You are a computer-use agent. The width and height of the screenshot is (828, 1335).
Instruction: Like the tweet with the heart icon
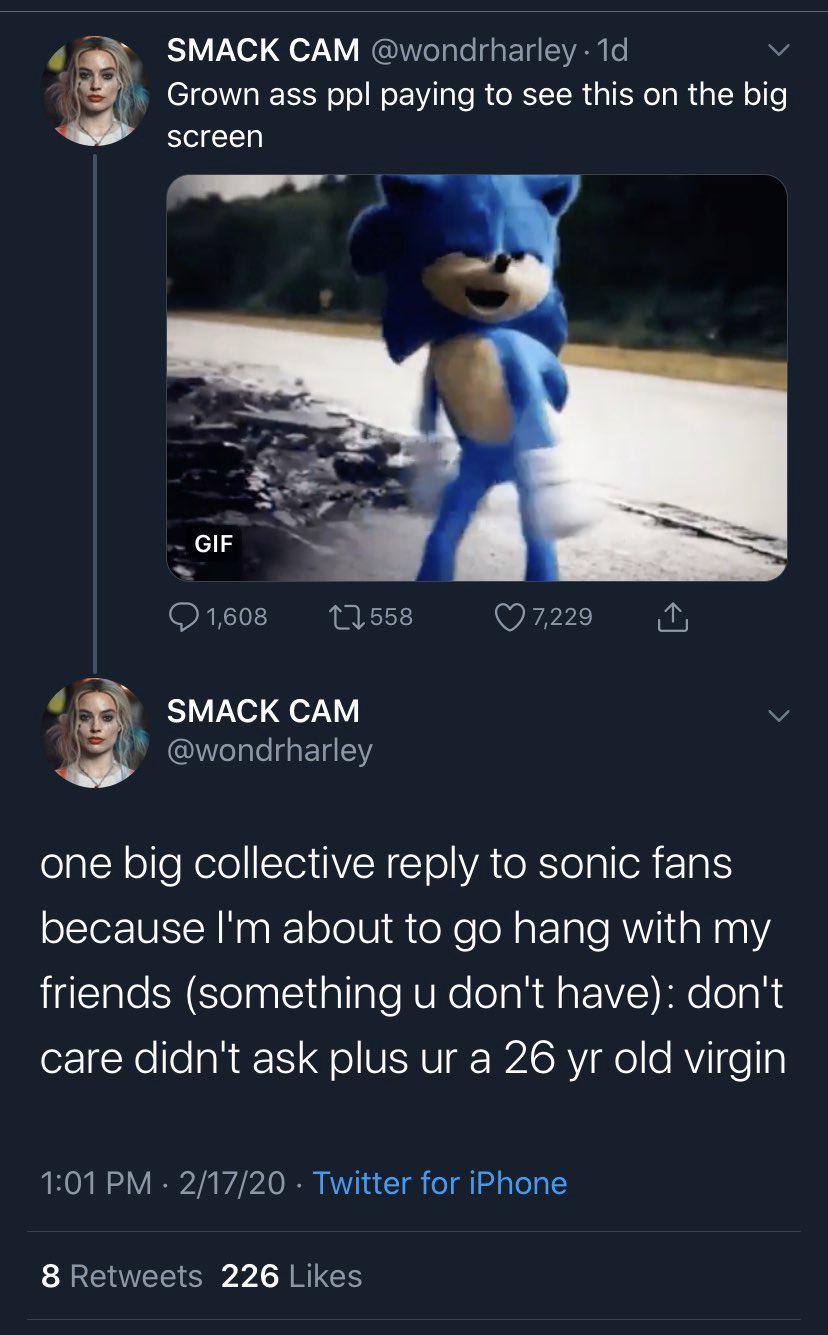[510, 617]
